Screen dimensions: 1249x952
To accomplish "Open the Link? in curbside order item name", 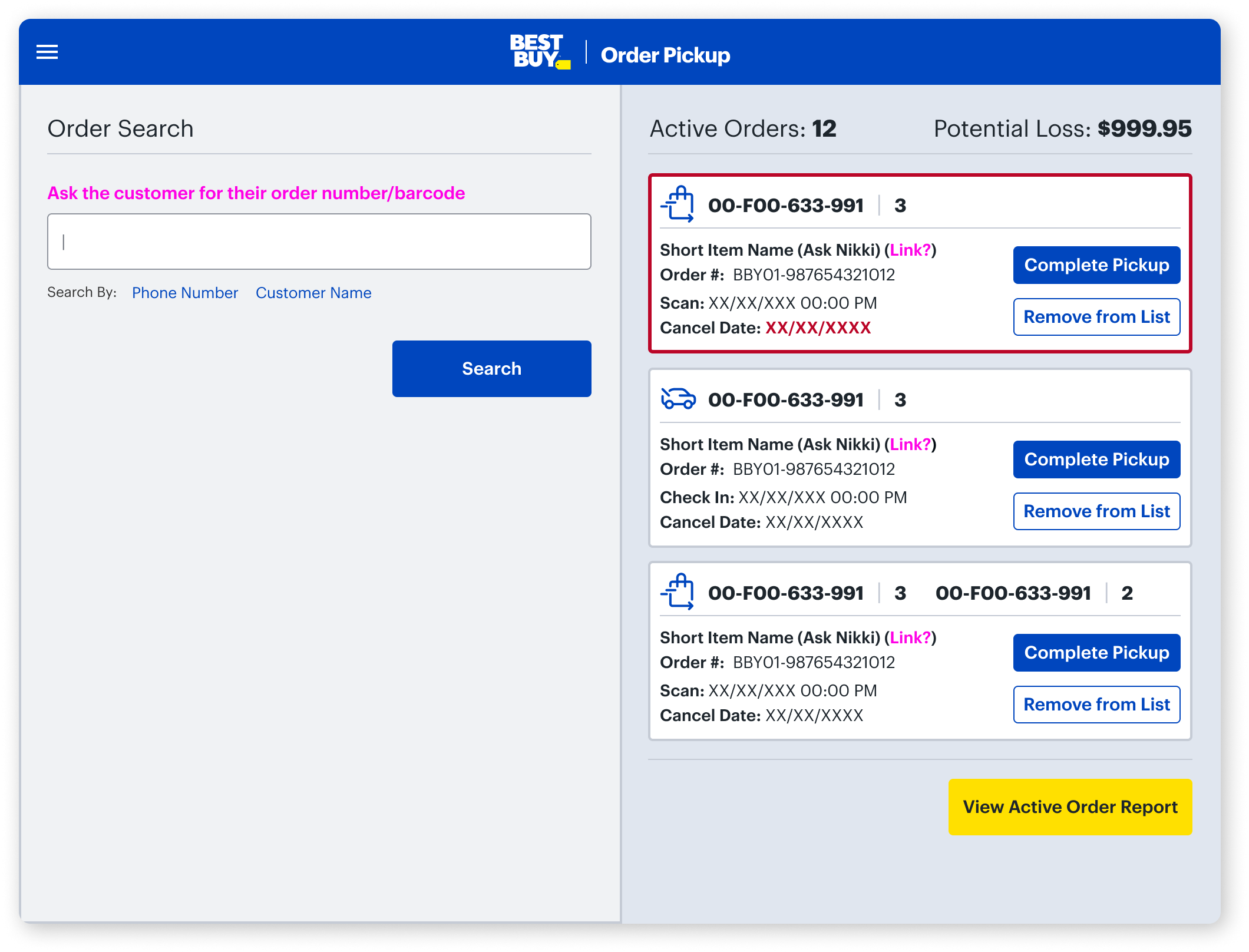I will (x=910, y=445).
